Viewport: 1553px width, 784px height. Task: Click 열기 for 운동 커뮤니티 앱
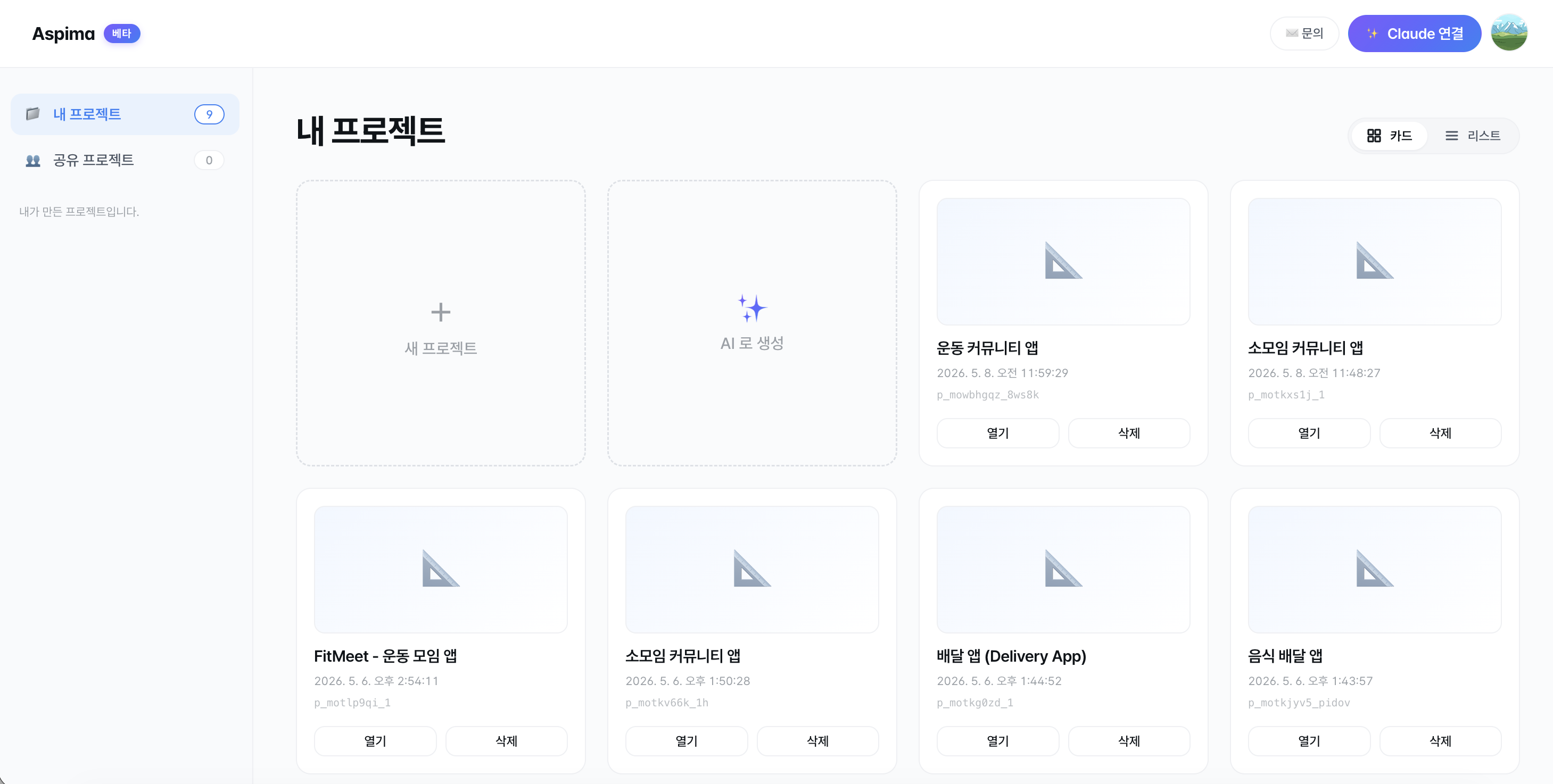tap(998, 433)
